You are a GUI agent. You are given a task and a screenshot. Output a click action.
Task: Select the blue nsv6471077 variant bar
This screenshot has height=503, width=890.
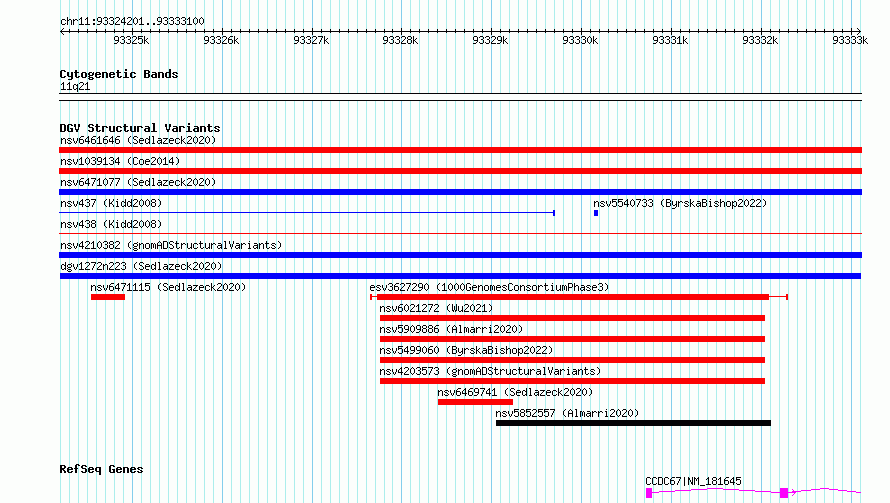(460, 192)
